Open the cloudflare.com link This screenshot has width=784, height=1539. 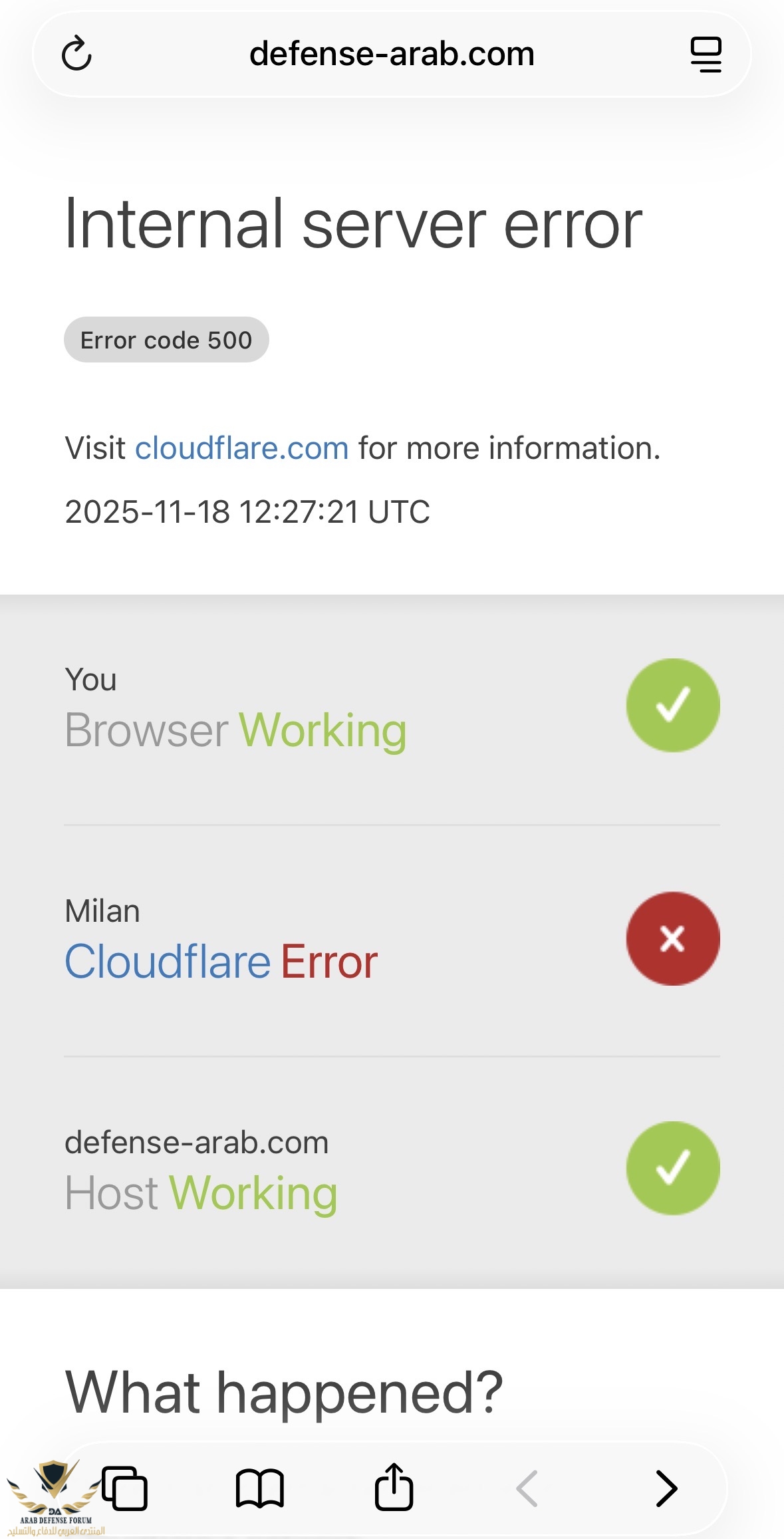242,448
